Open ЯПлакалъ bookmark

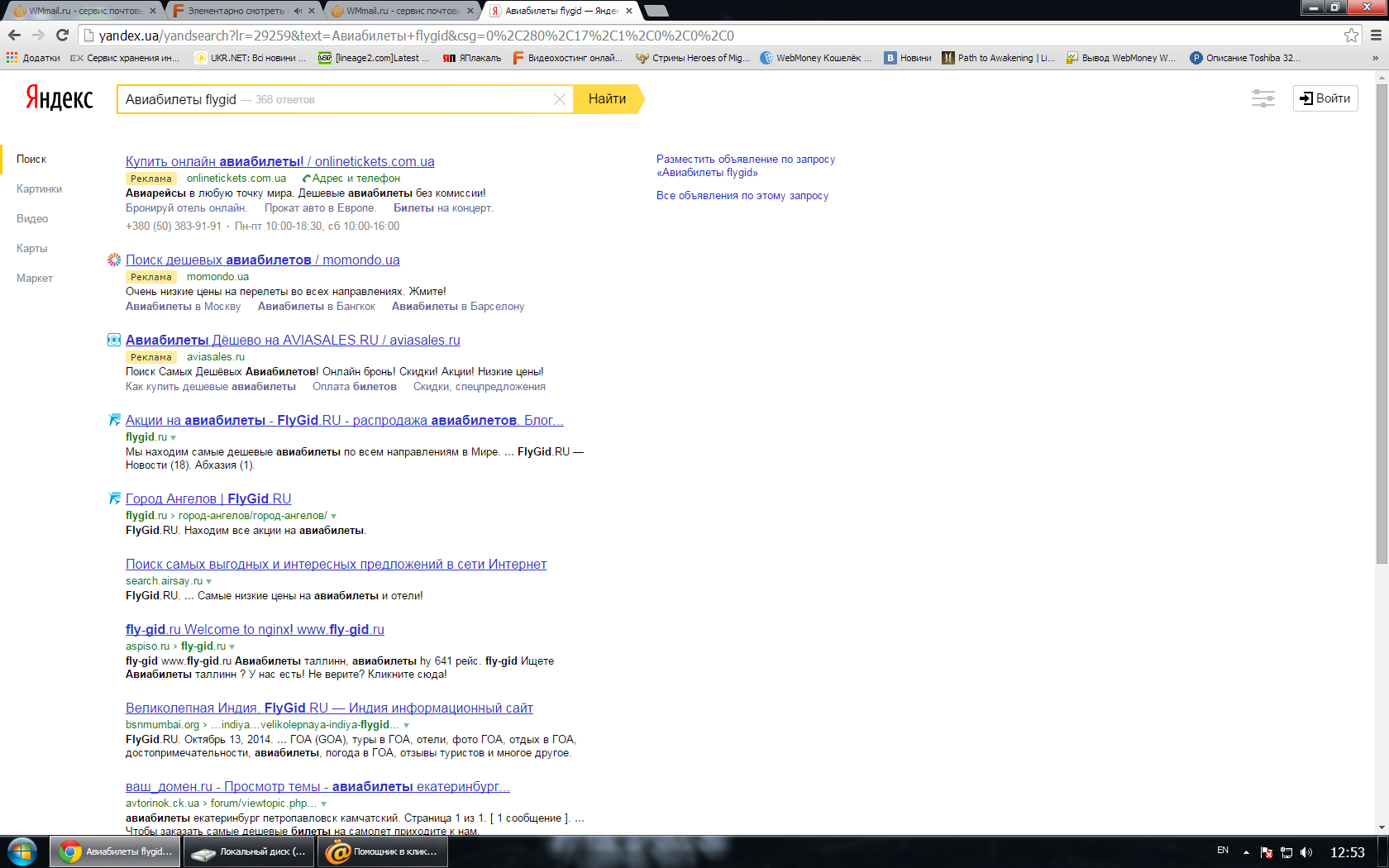[x=472, y=58]
